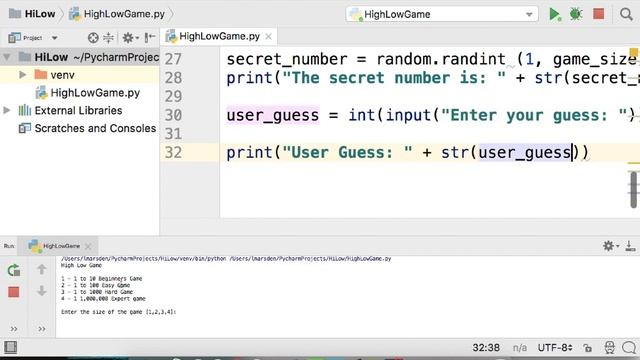Click the status bar speech bubble icon

629,348
